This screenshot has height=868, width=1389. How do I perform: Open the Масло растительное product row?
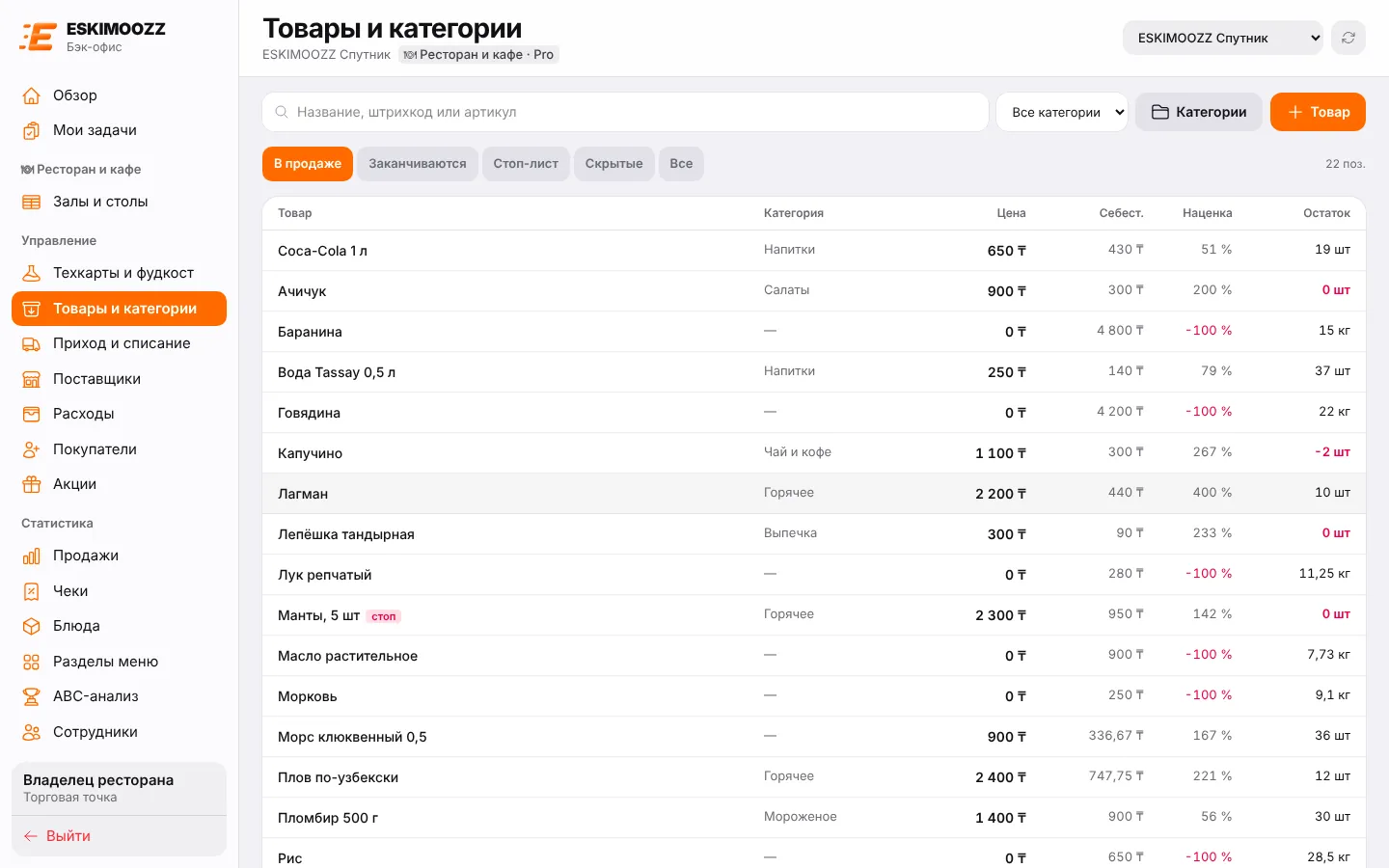tap(814, 656)
